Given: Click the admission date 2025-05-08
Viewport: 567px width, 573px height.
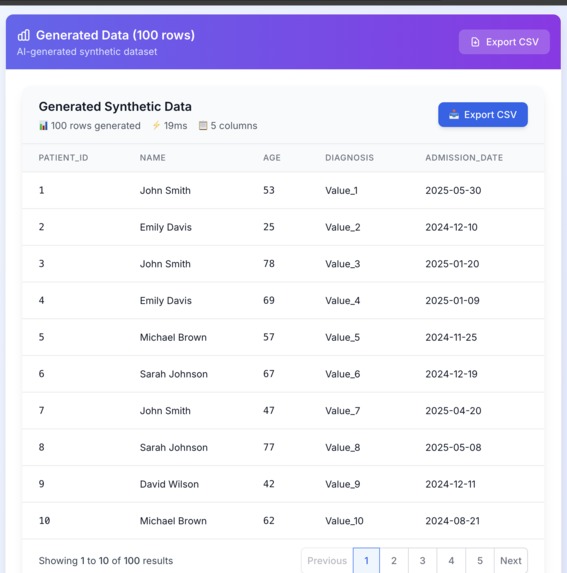Looking at the screenshot, I should (453, 448).
